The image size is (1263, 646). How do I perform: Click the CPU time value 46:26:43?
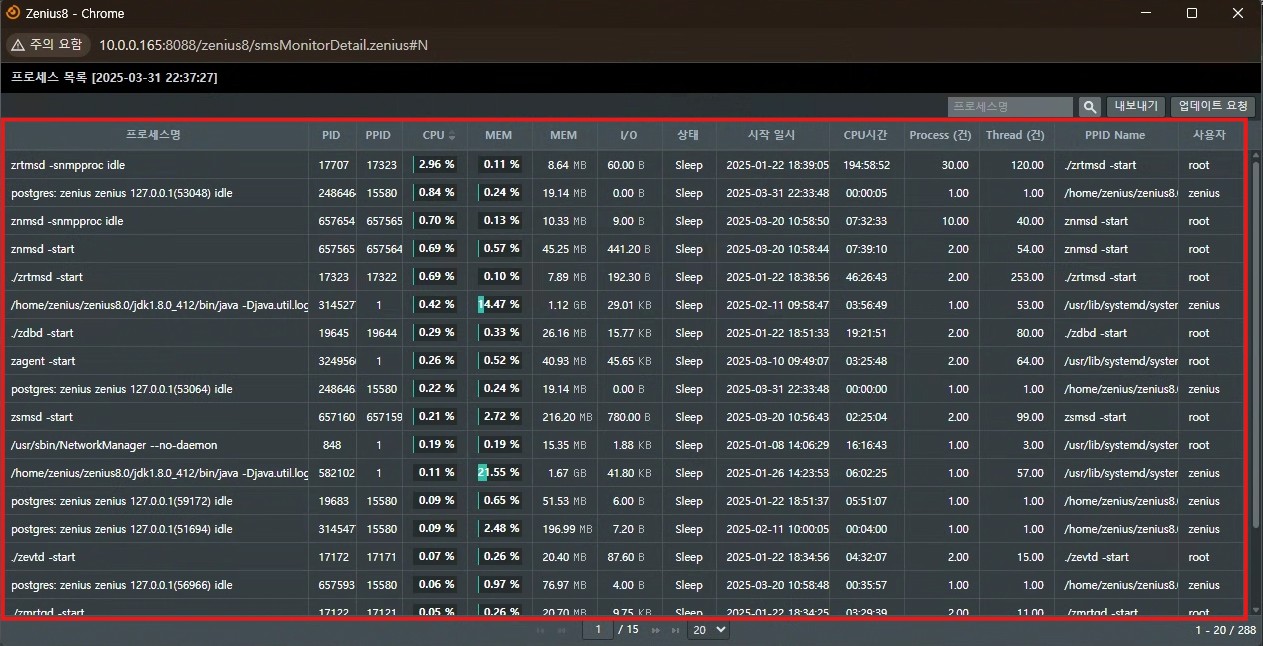point(866,277)
